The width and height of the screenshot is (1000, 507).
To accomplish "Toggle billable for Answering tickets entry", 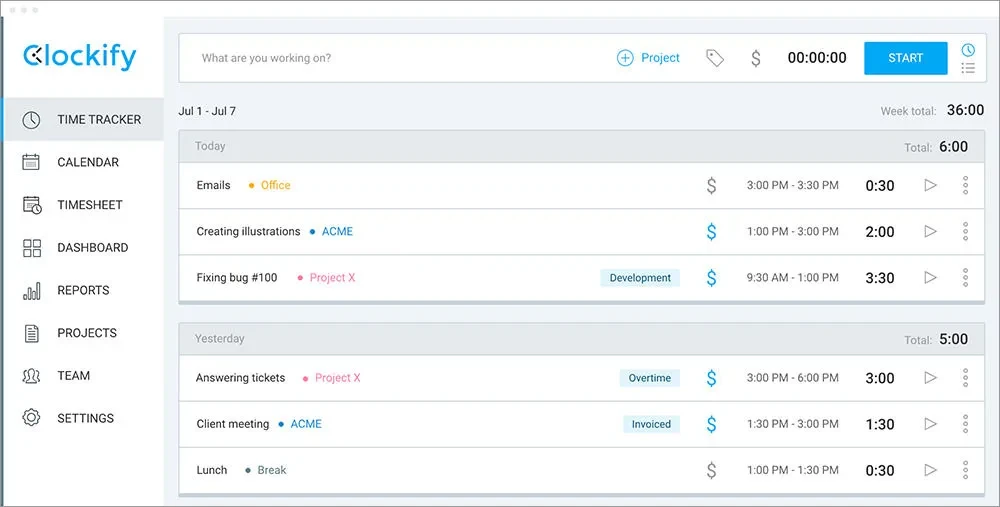I will 711,378.
